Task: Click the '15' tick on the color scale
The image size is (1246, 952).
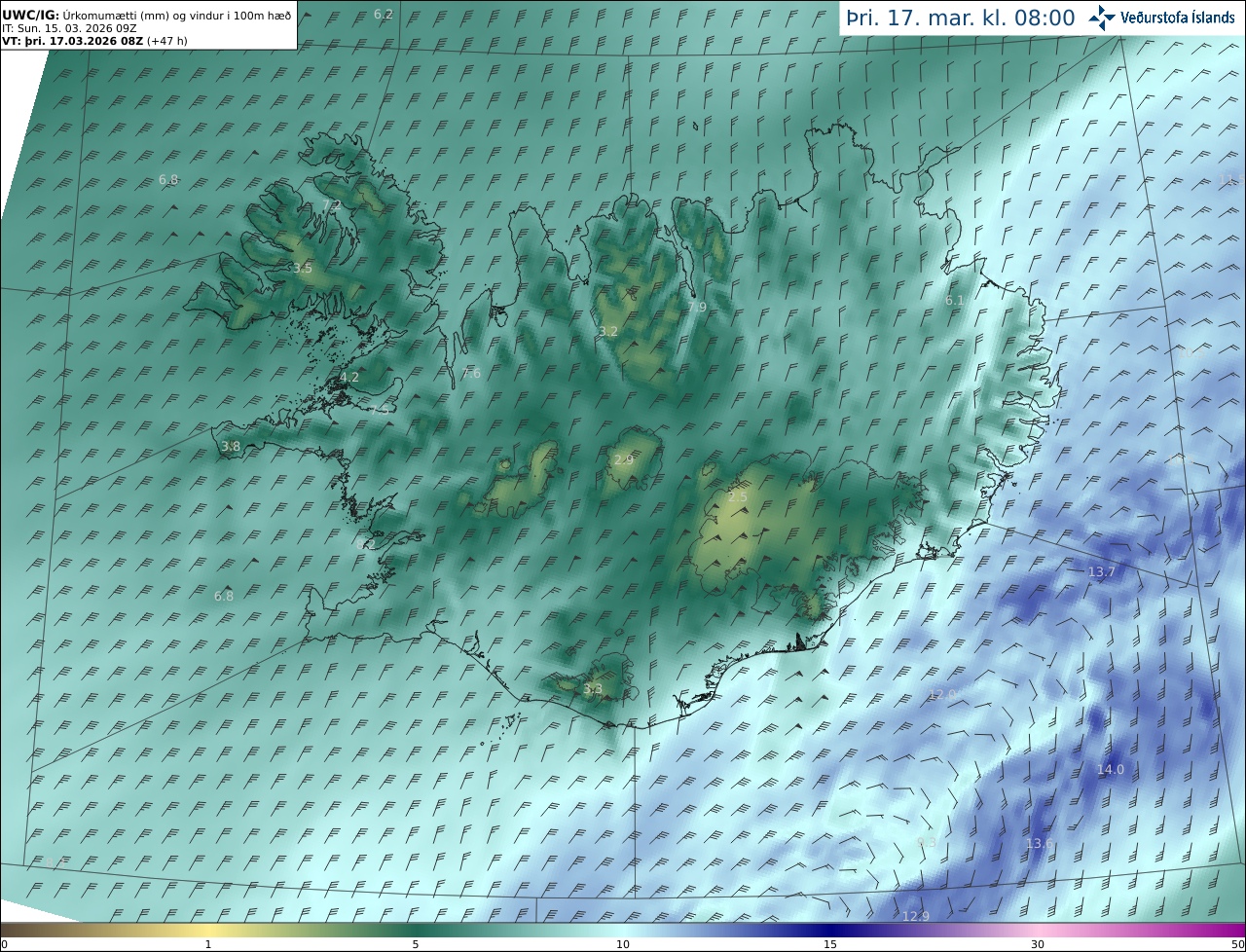Action: [x=830, y=945]
